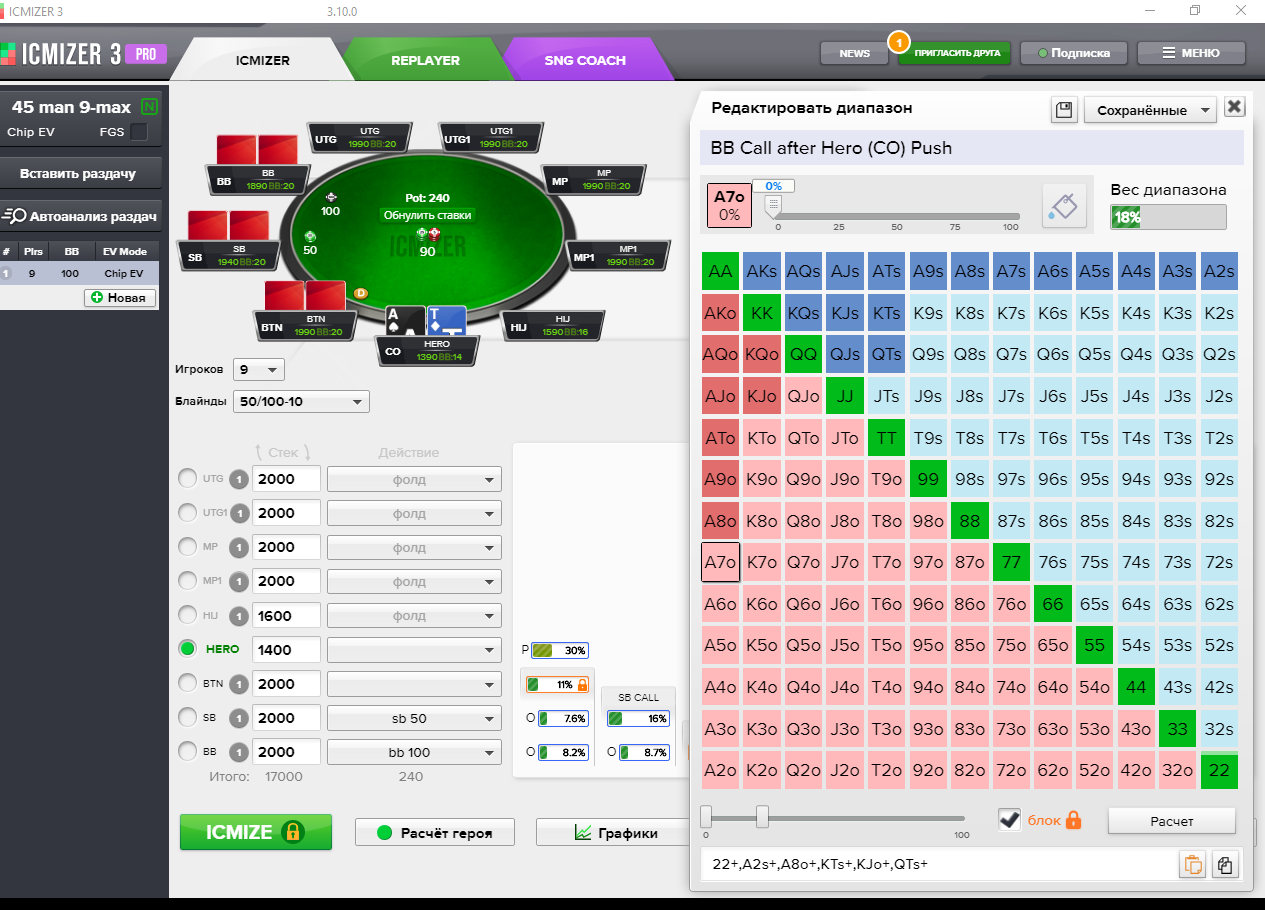Select SB radio button
This screenshot has height=910, width=1265.
tap(187, 717)
